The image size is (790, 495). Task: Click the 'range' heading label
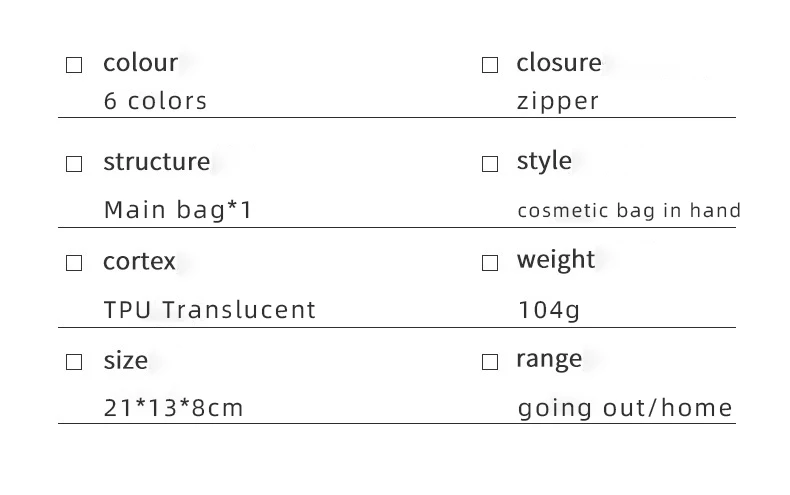(549, 360)
